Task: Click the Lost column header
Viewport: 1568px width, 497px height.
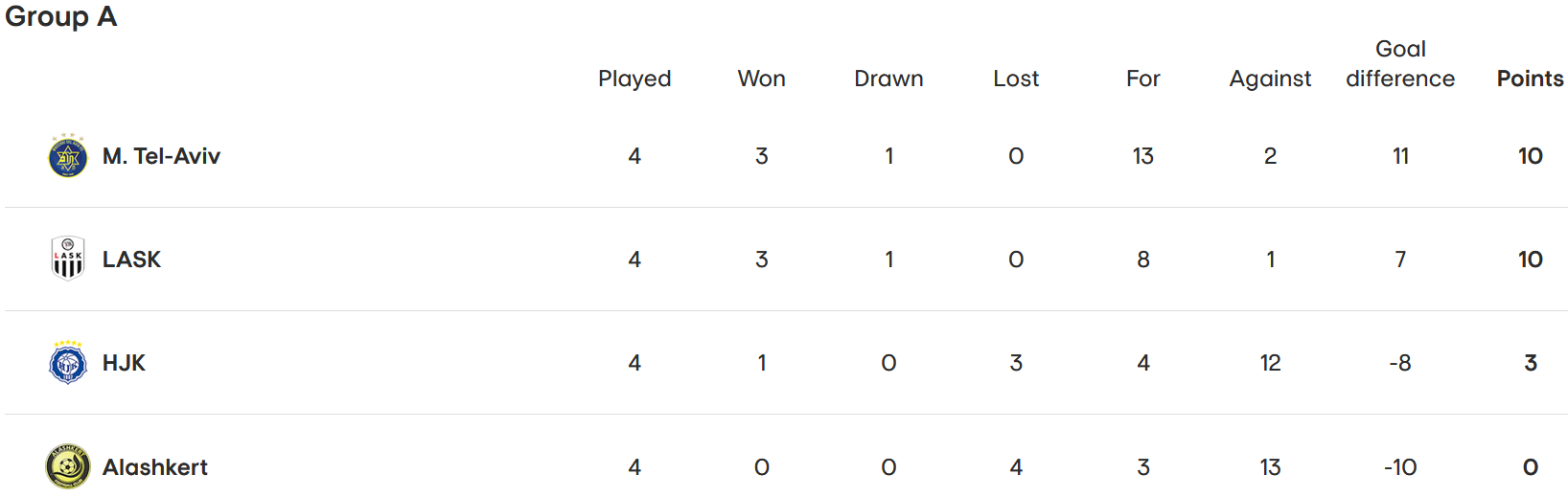Action: pos(1016,79)
